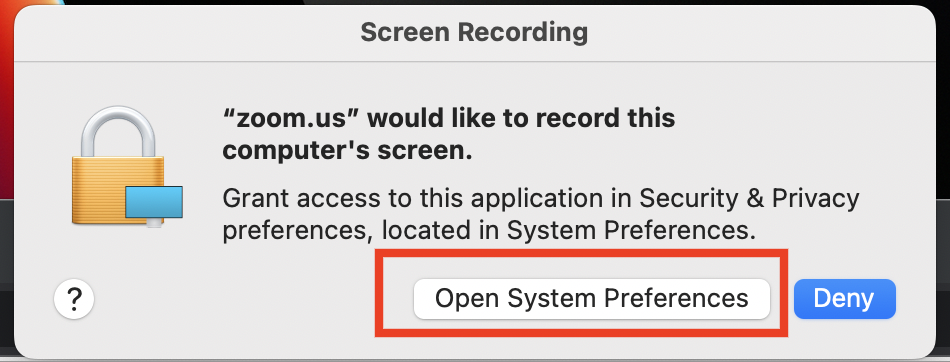
Task: Click empty dialog area beside help button
Action: [242, 298]
